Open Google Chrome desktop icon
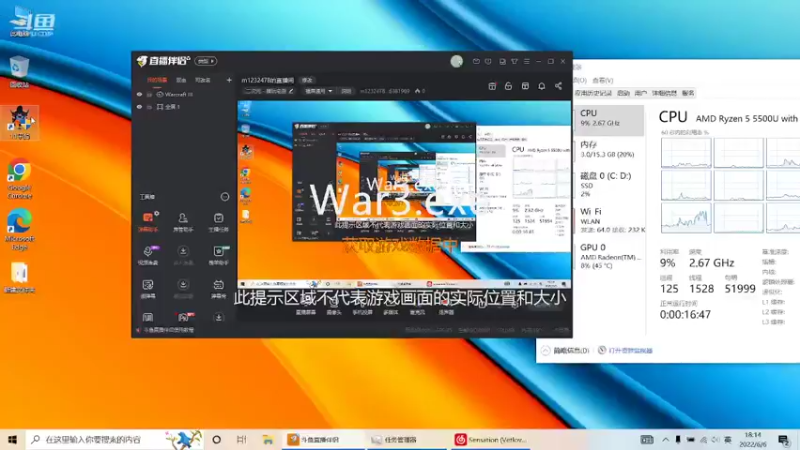Viewport: 800px width, 450px height. tap(19, 180)
